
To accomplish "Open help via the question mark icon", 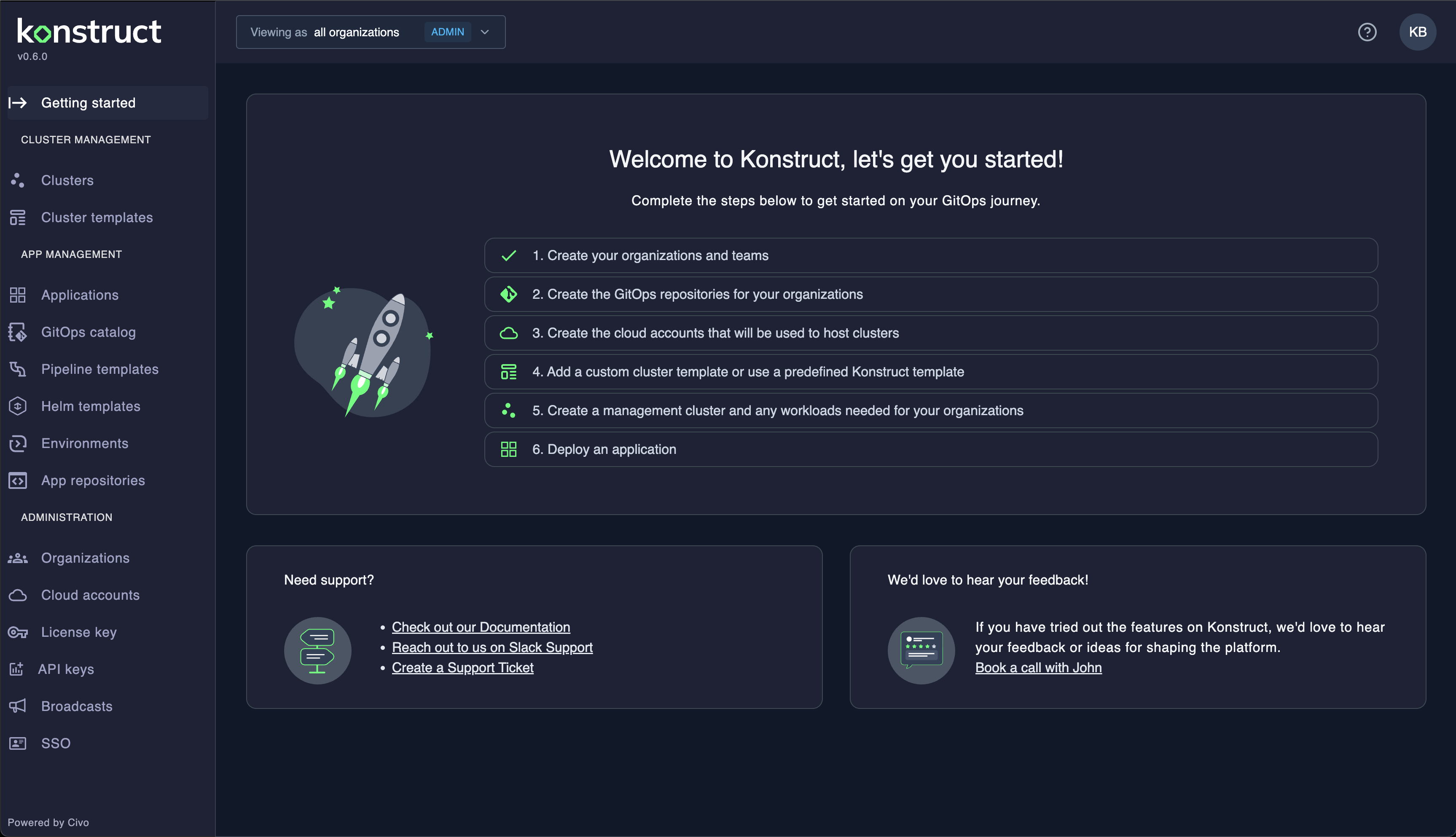I will [1367, 32].
